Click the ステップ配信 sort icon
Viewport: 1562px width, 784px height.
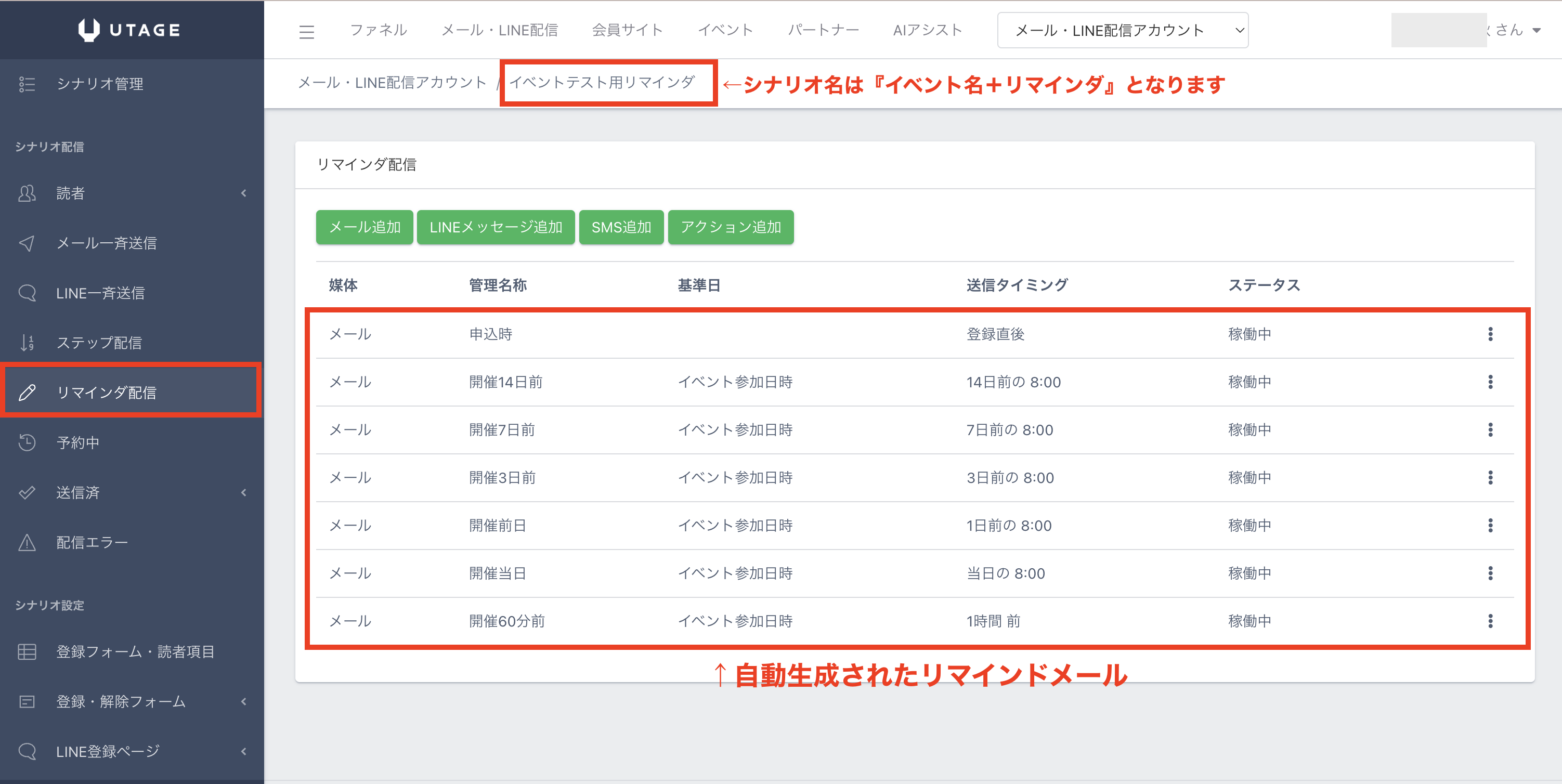(x=27, y=343)
